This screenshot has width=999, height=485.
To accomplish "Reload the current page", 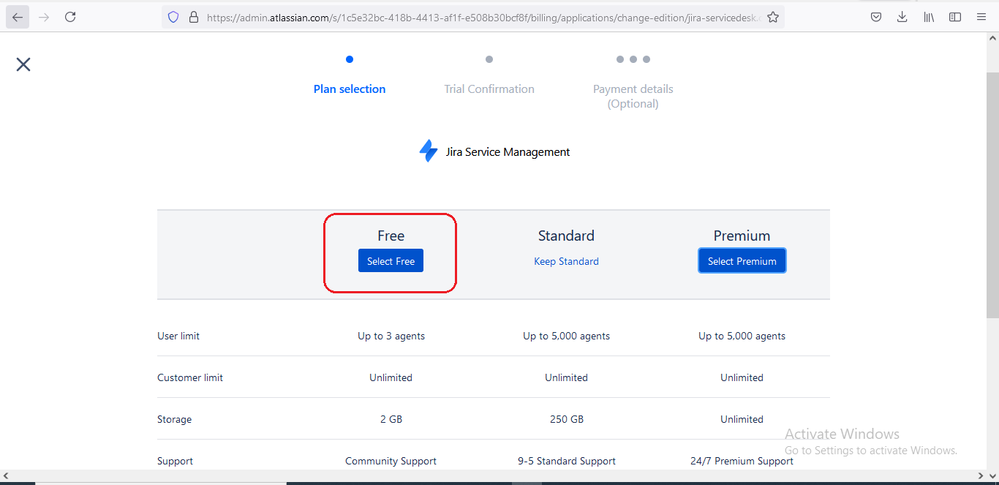I will pos(70,17).
